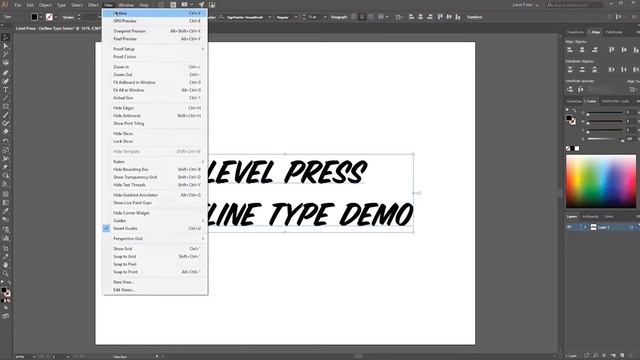
Task: Click the Adobe Illustrator Ai logo
Action: (x=5, y=4)
